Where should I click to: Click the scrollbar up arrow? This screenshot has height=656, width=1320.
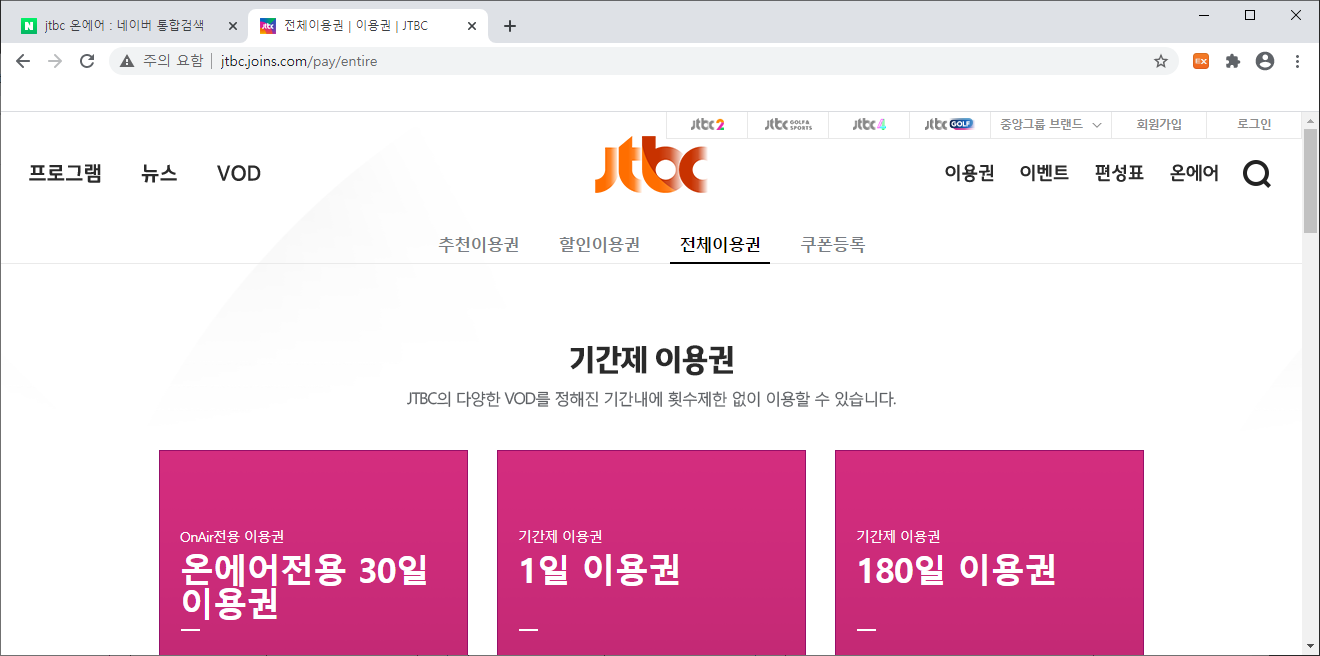[x=1311, y=120]
